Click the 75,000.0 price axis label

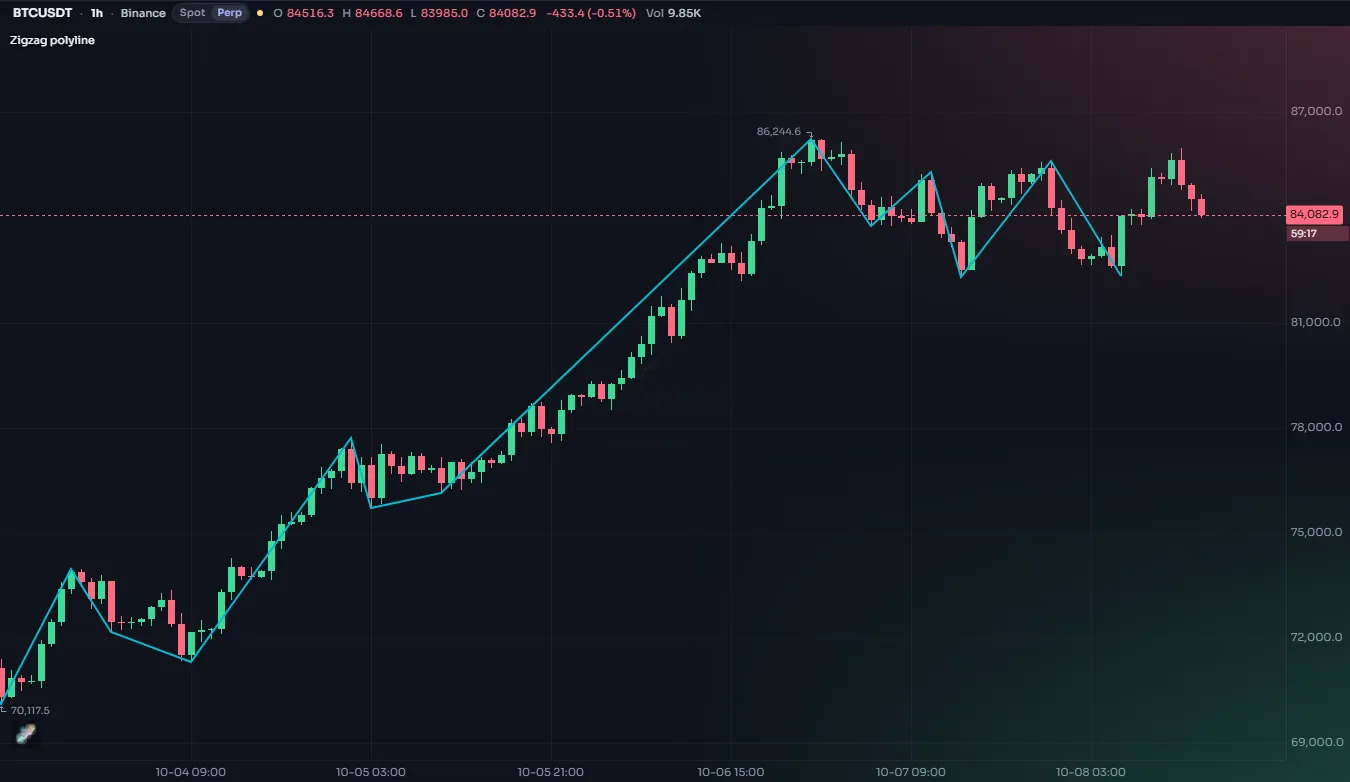1315,532
